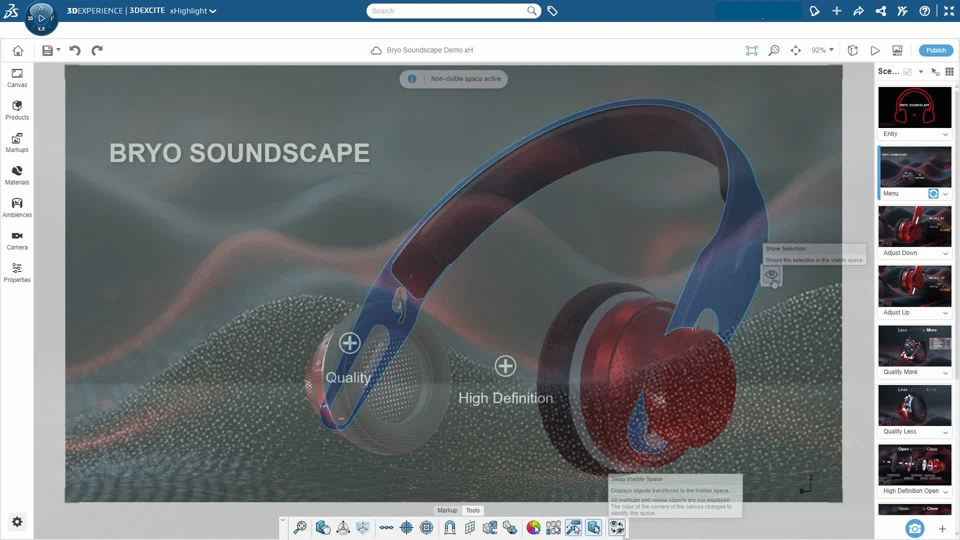Select the magnet snap tool

click(x=449, y=527)
